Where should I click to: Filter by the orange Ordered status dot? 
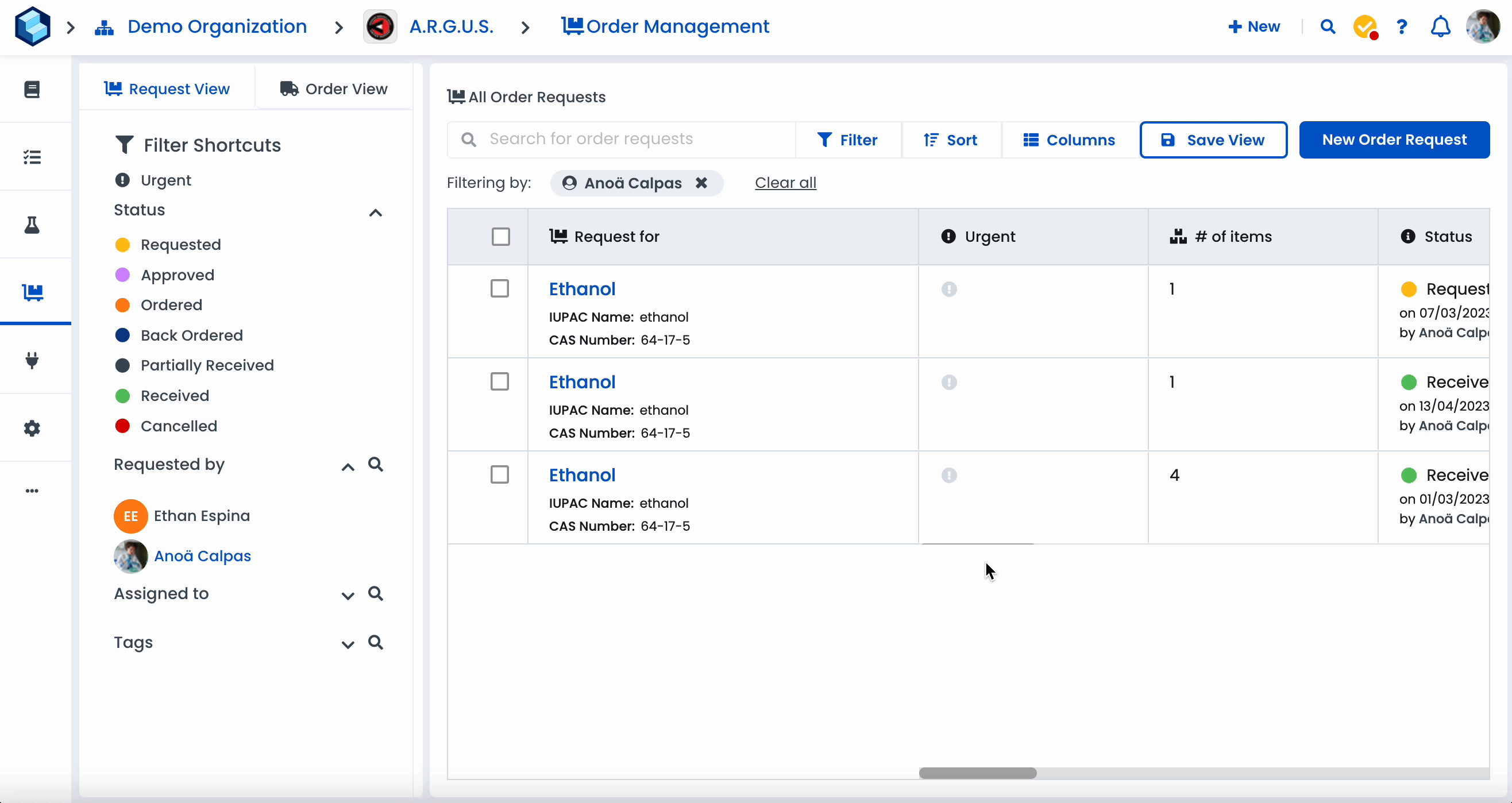[123, 305]
